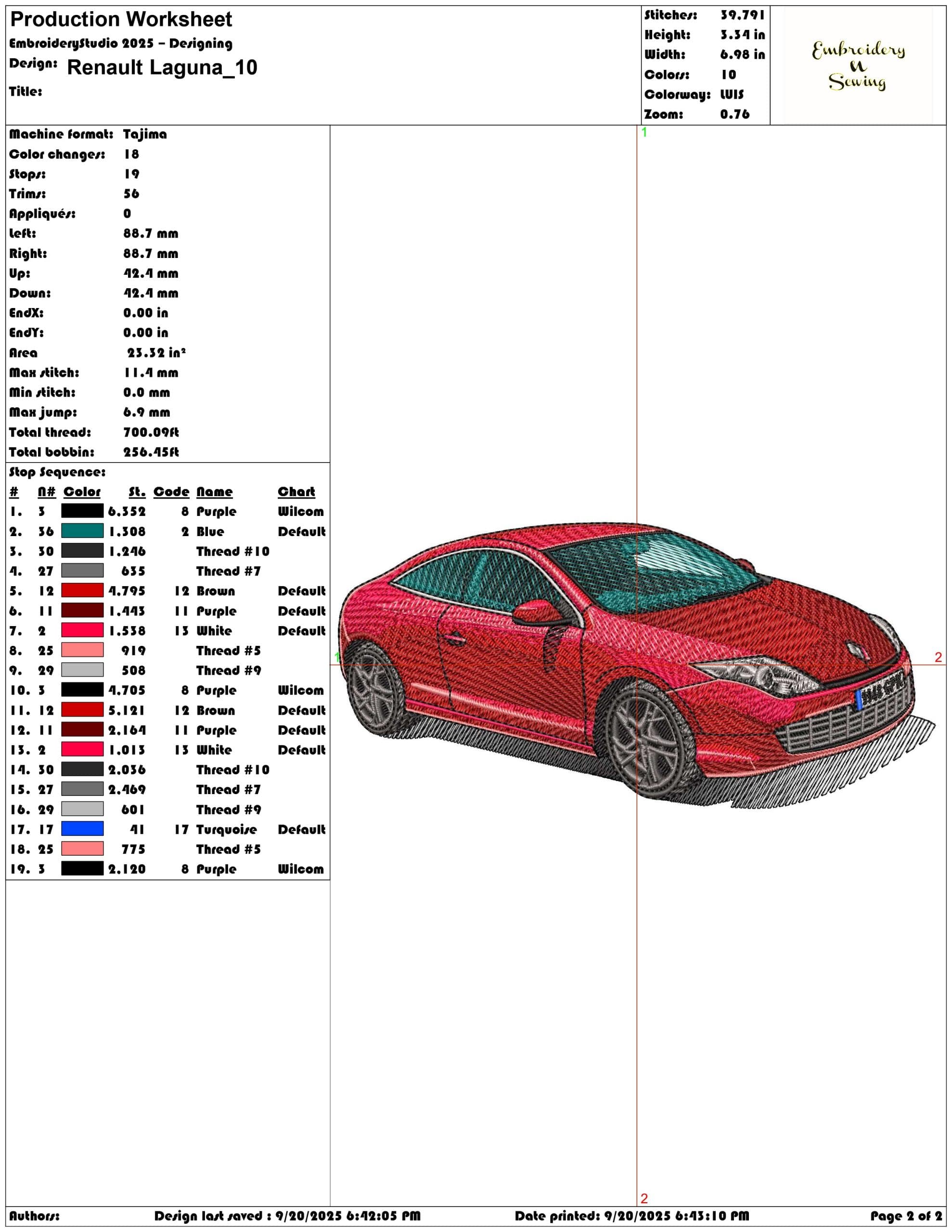Click the 'Authors:' footer label
The image size is (952, 1232).
35,1216
